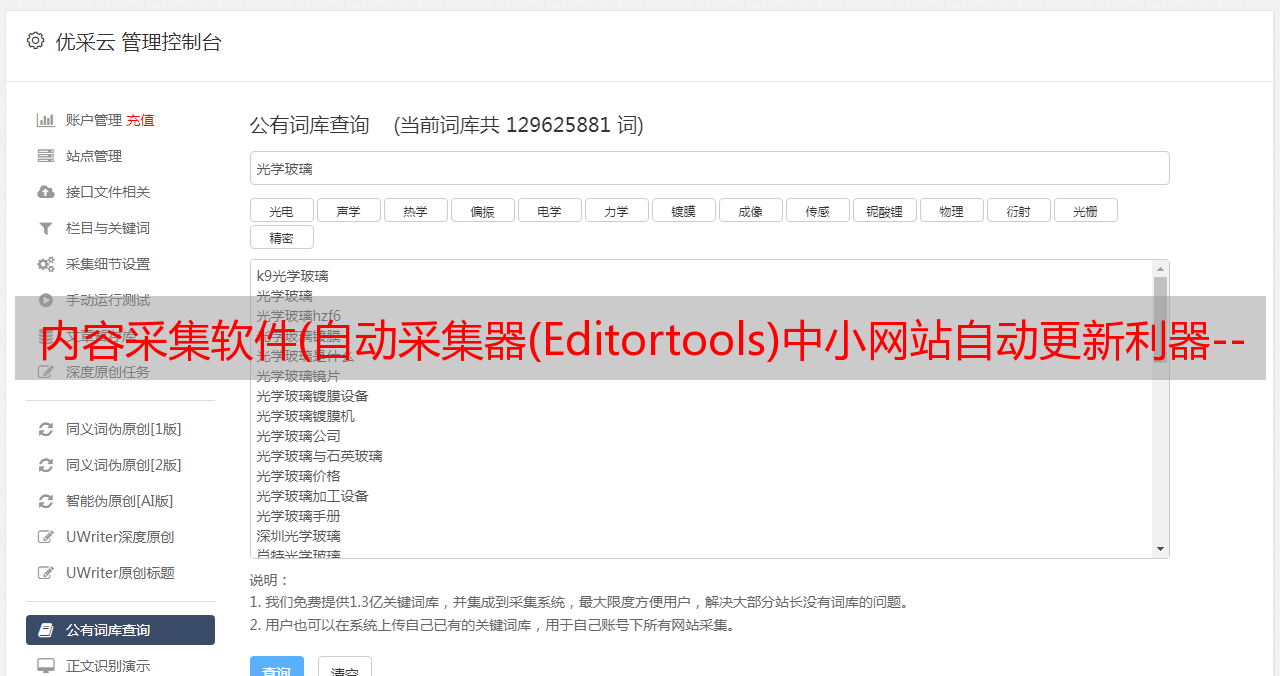Pick the 镀膜 tag button
Viewport: 1280px width, 676px height.
(x=683, y=210)
